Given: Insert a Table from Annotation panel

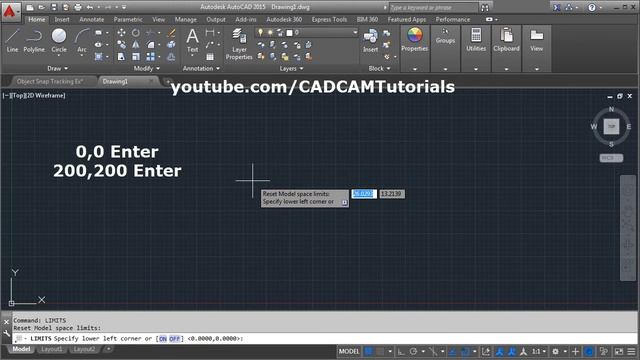Looking at the screenshot, I should pos(210,57).
